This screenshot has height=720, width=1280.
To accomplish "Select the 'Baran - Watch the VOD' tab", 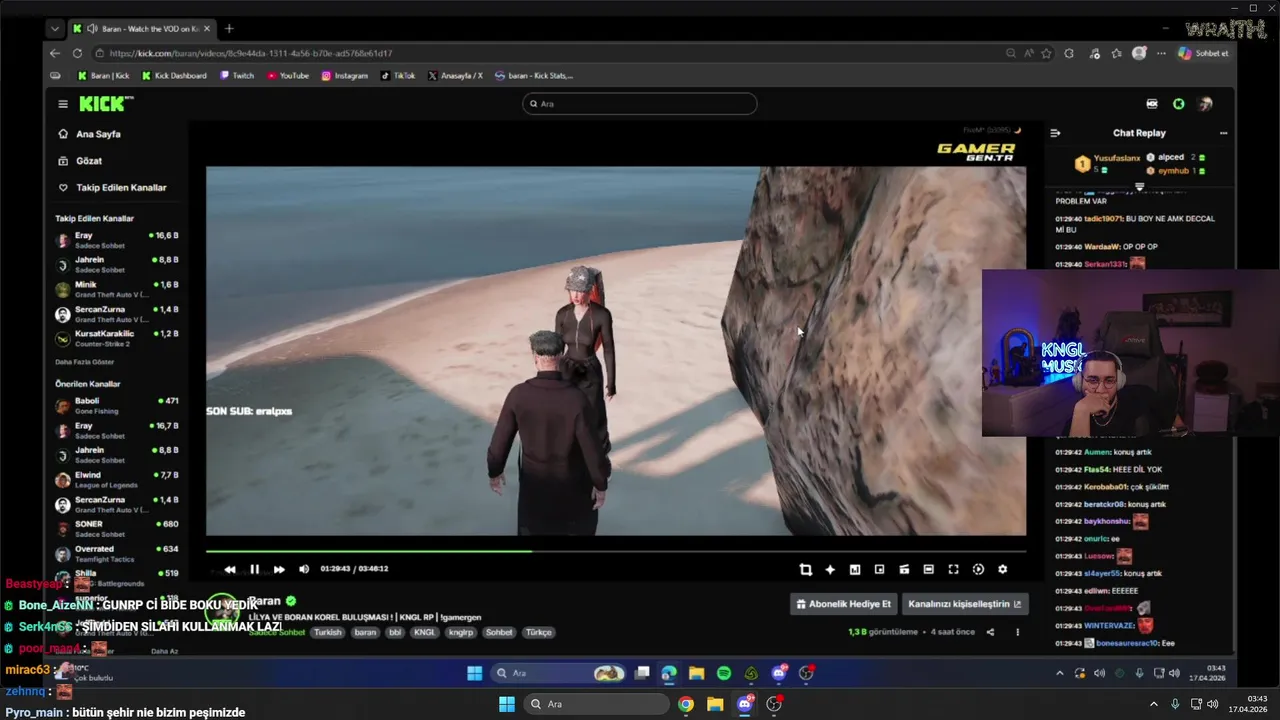I will (x=142, y=29).
